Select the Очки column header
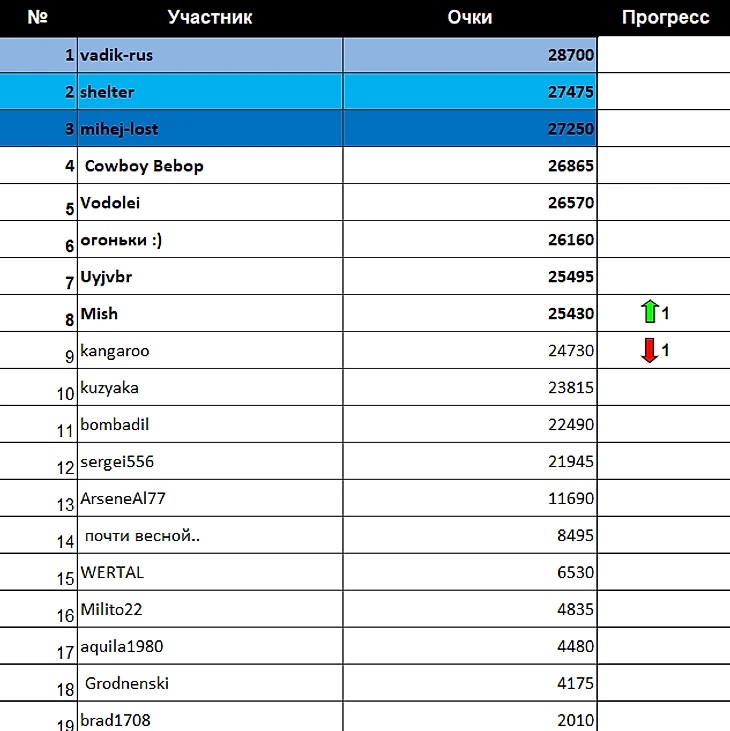 (470, 18)
